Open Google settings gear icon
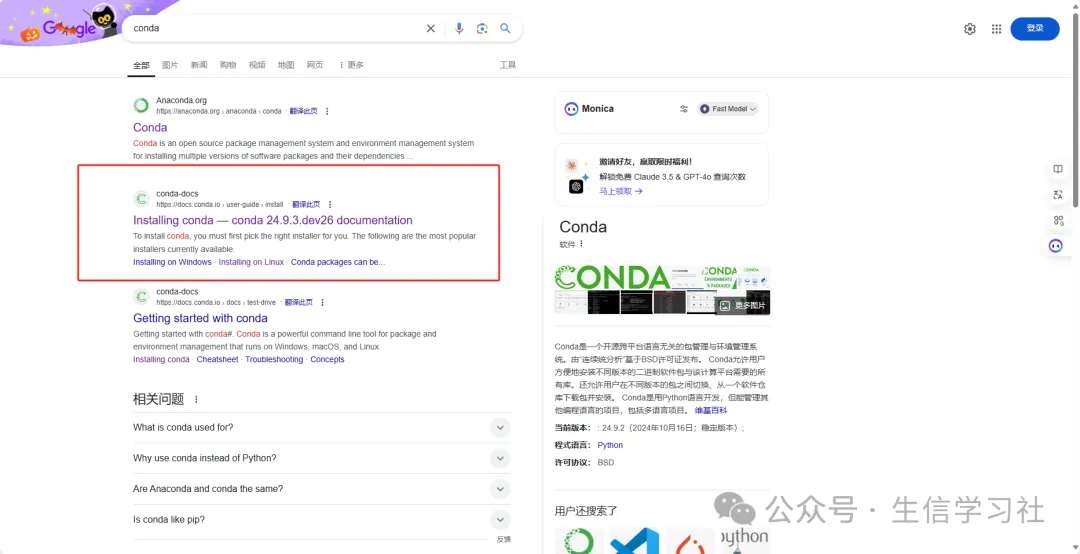The height and width of the screenshot is (554, 1080). tap(970, 28)
